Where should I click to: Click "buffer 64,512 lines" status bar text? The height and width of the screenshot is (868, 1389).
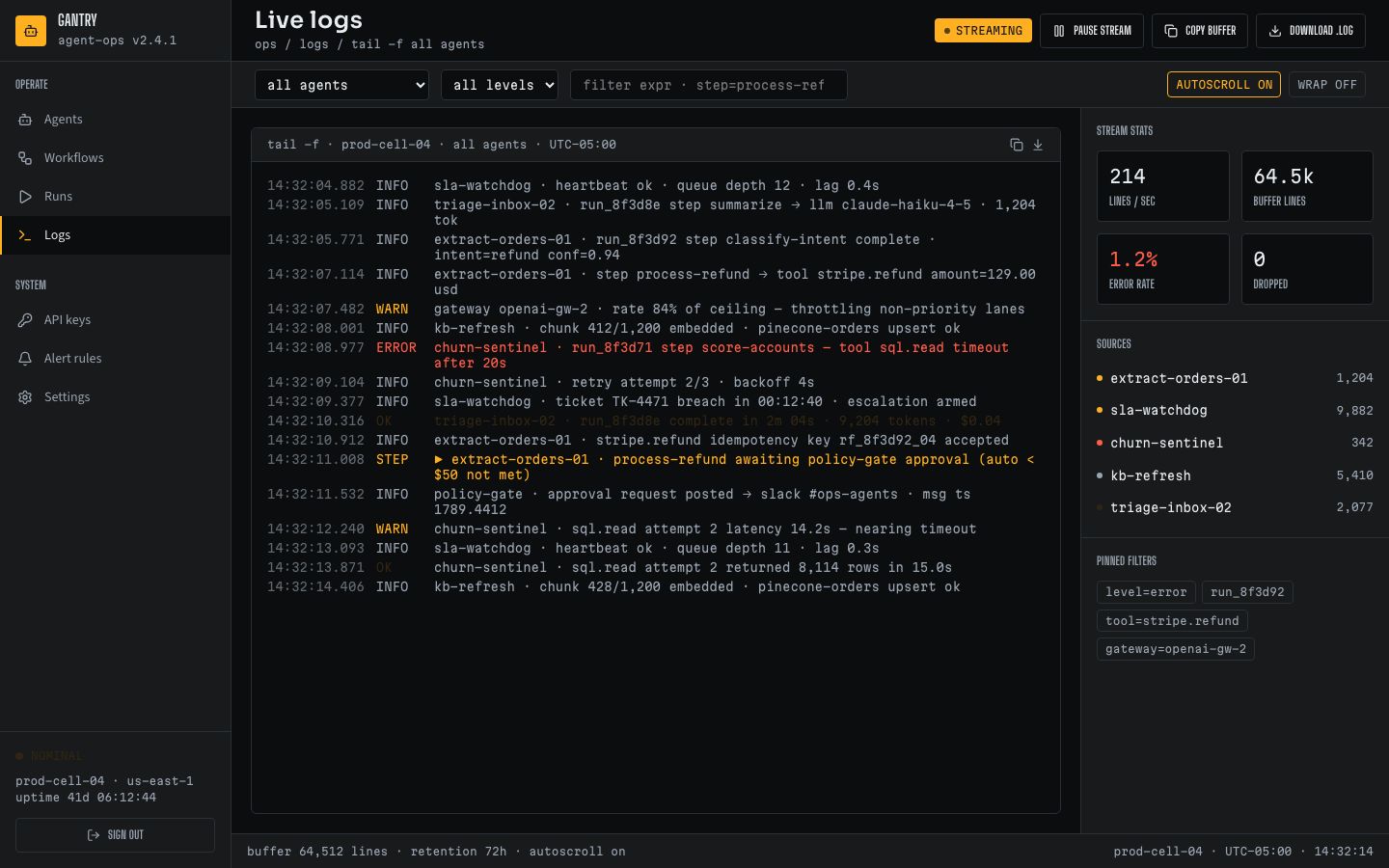click(x=317, y=852)
